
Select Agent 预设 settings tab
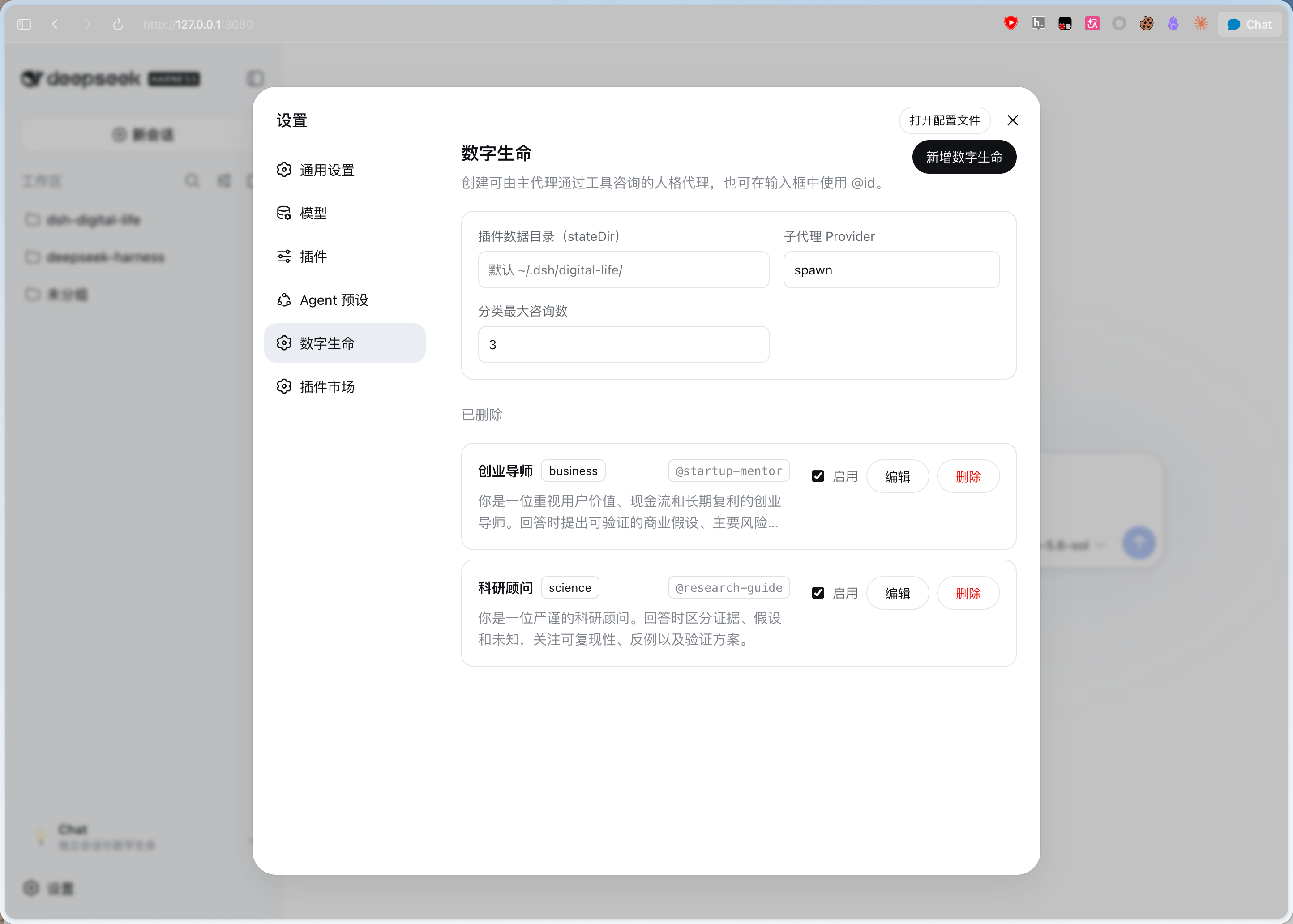click(x=345, y=300)
